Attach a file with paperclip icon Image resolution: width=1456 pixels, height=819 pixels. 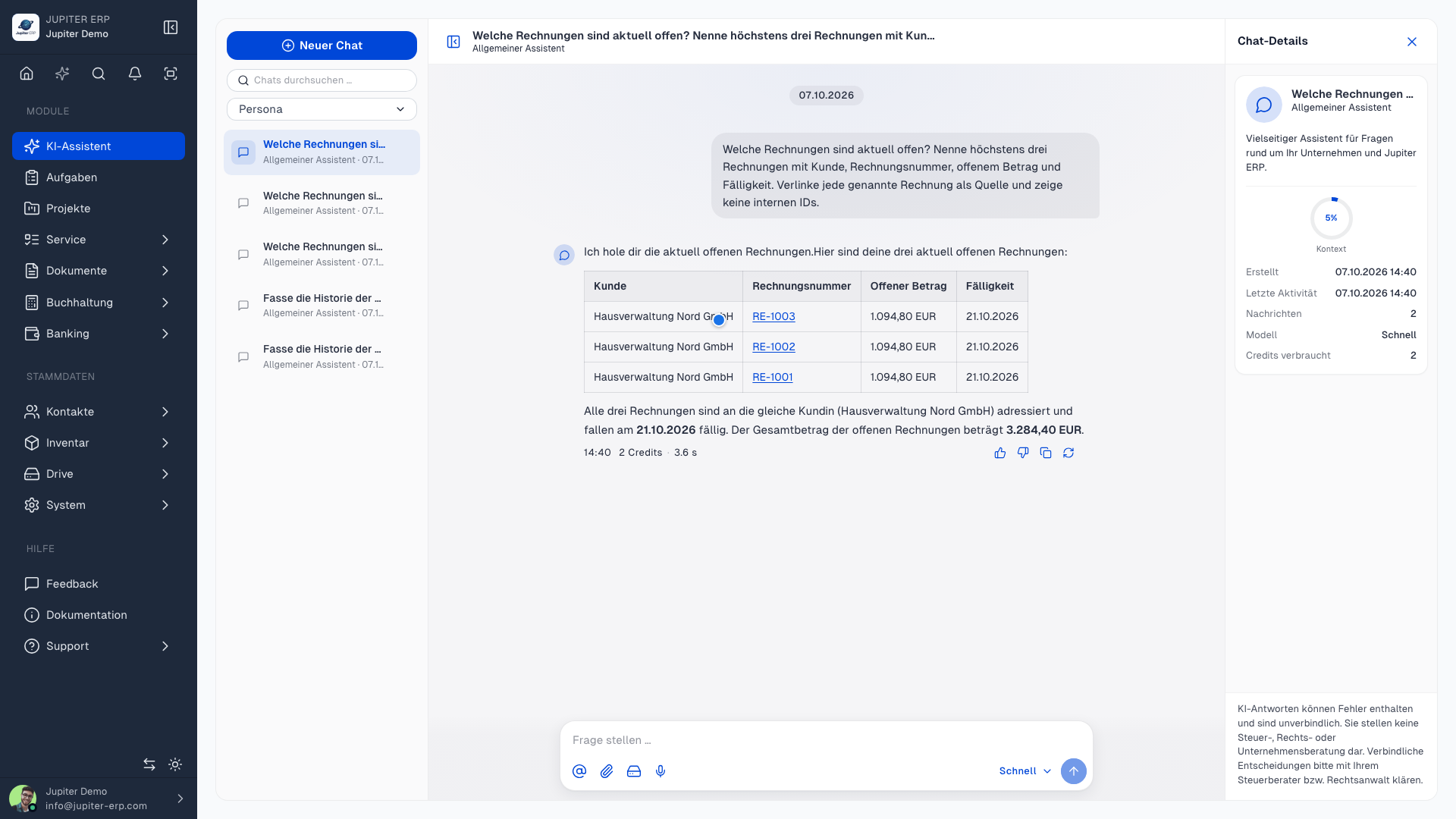(x=607, y=771)
